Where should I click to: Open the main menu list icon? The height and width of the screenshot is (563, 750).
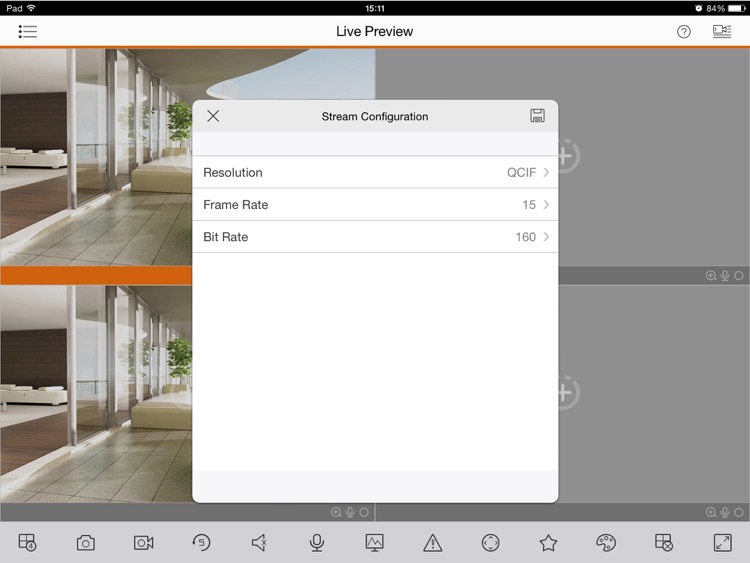[x=28, y=32]
